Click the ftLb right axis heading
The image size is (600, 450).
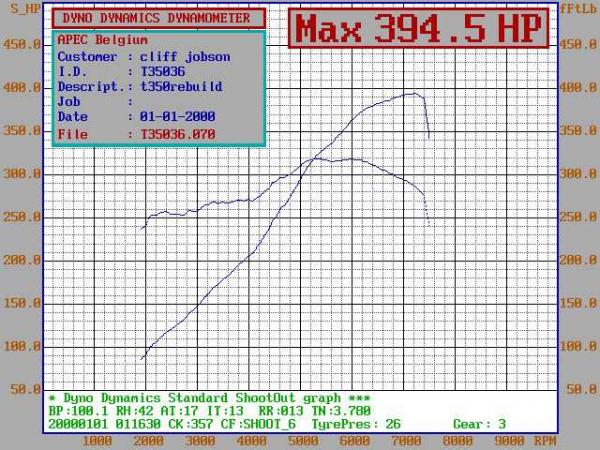click(579, 8)
